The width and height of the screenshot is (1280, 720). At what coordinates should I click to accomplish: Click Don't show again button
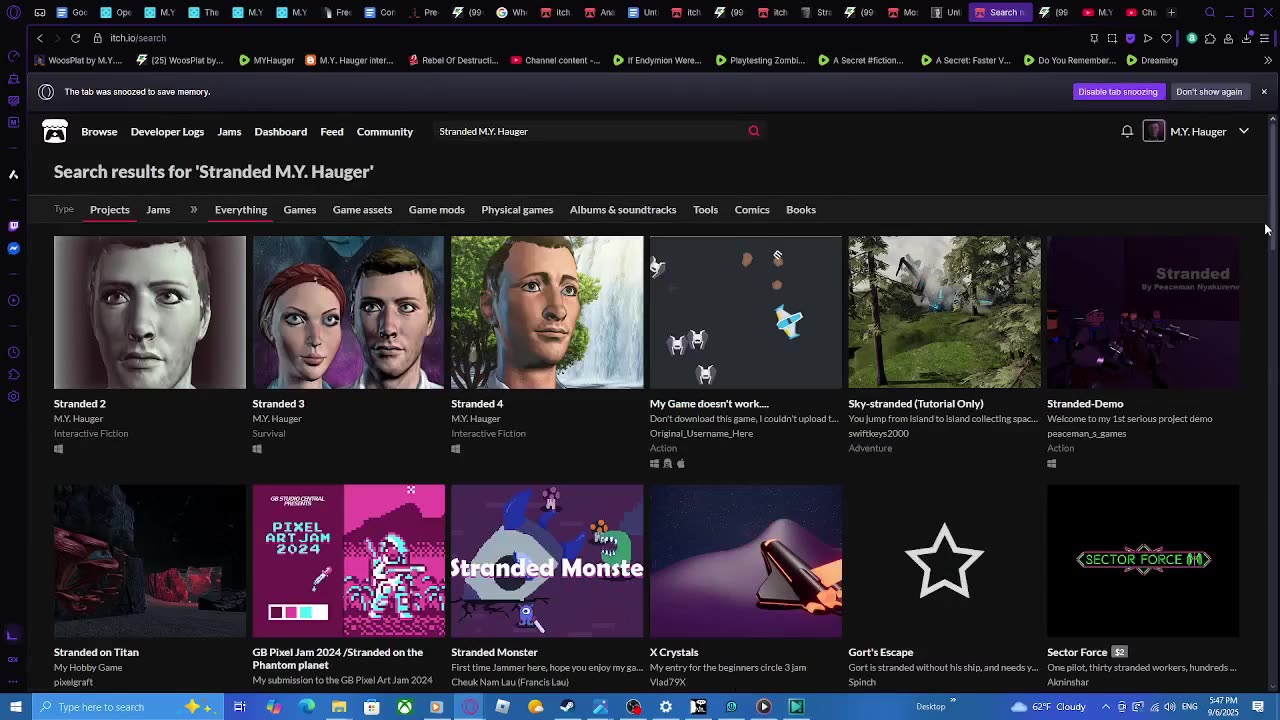pos(1209,92)
